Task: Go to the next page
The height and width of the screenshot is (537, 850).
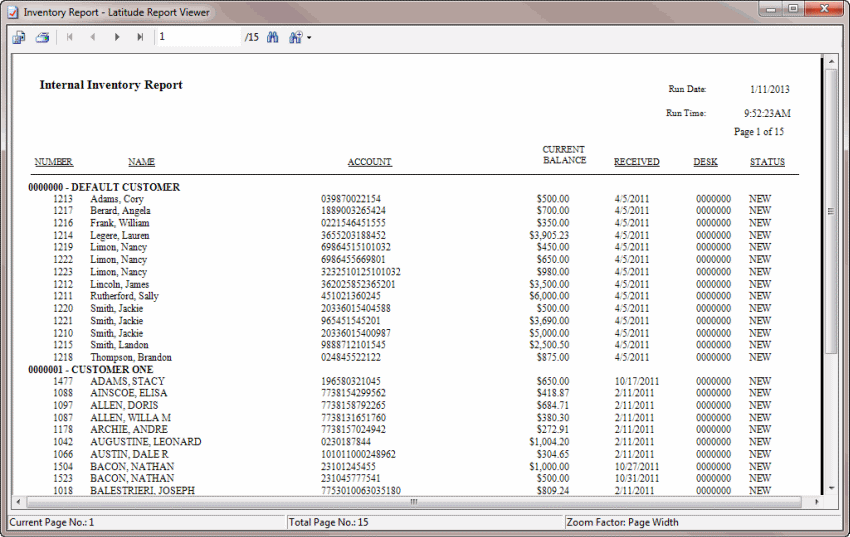Action: point(117,37)
